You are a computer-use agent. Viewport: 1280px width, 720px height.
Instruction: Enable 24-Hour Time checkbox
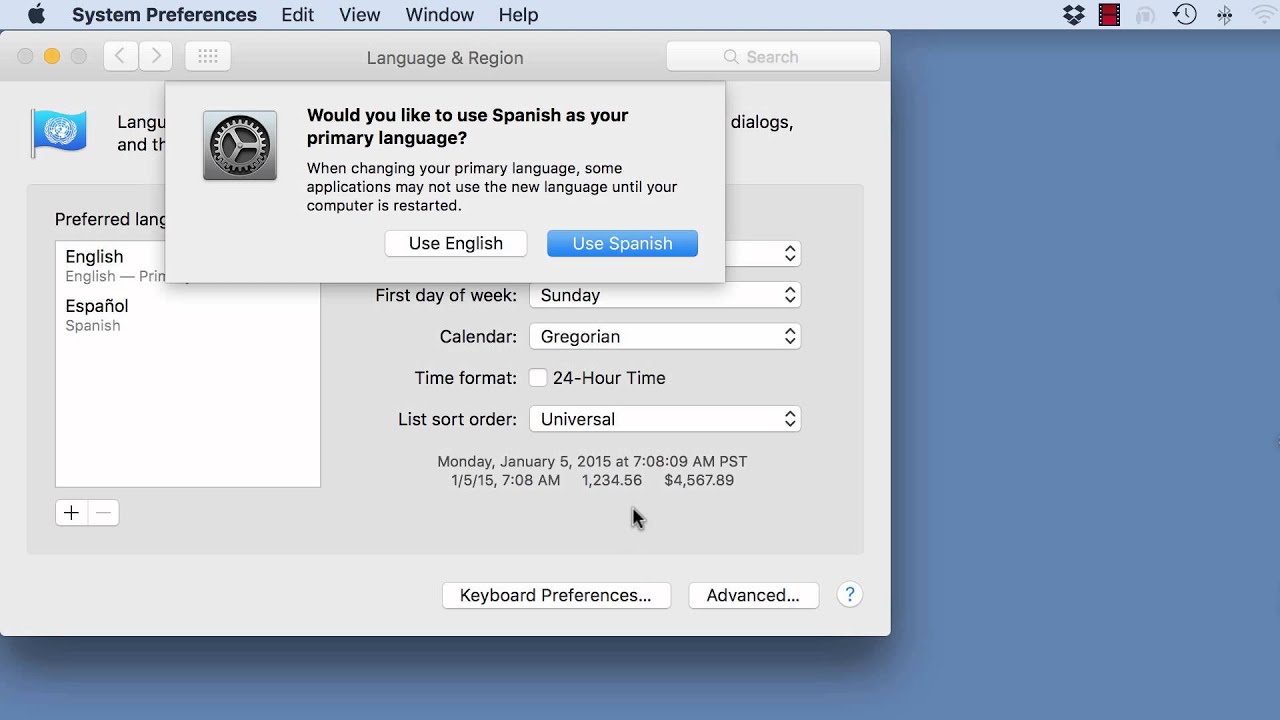click(538, 378)
